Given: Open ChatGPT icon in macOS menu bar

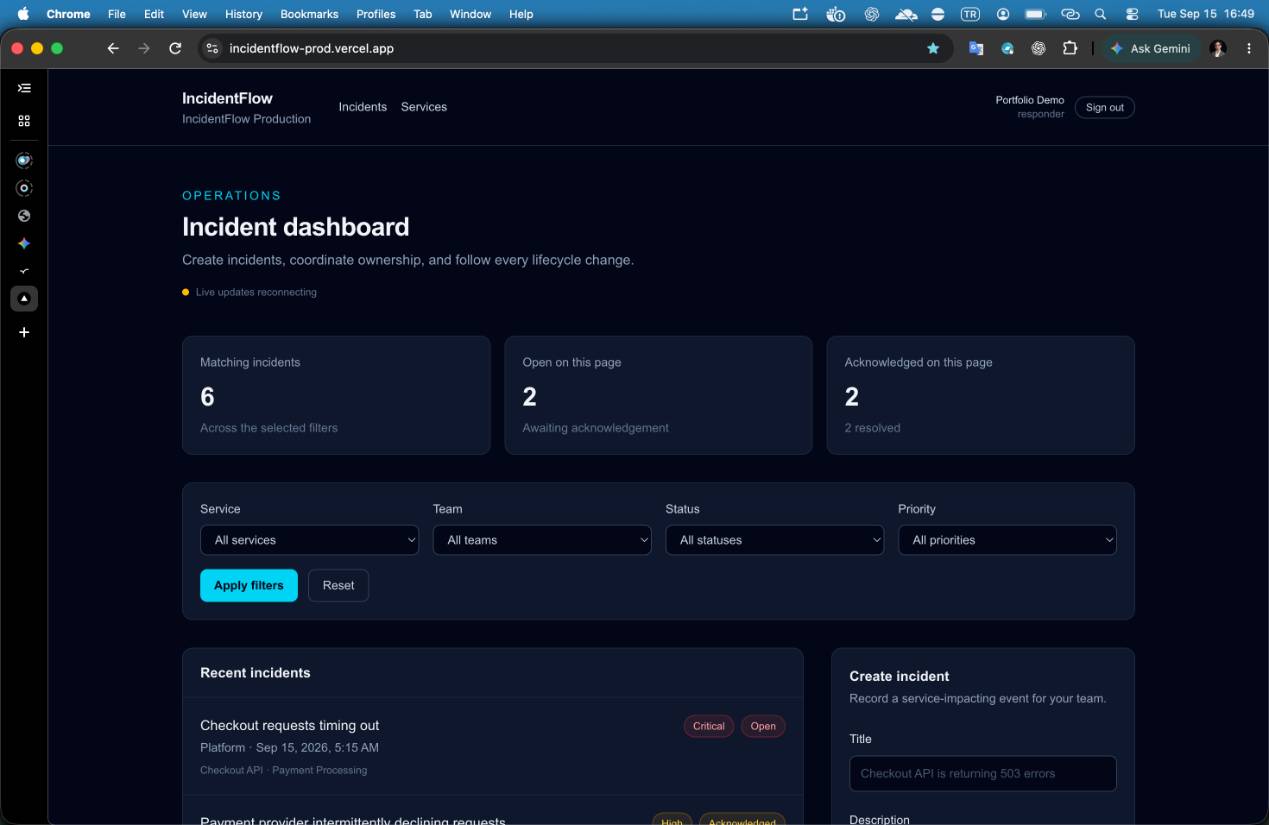Looking at the screenshot, I should (x=872, y=14).
